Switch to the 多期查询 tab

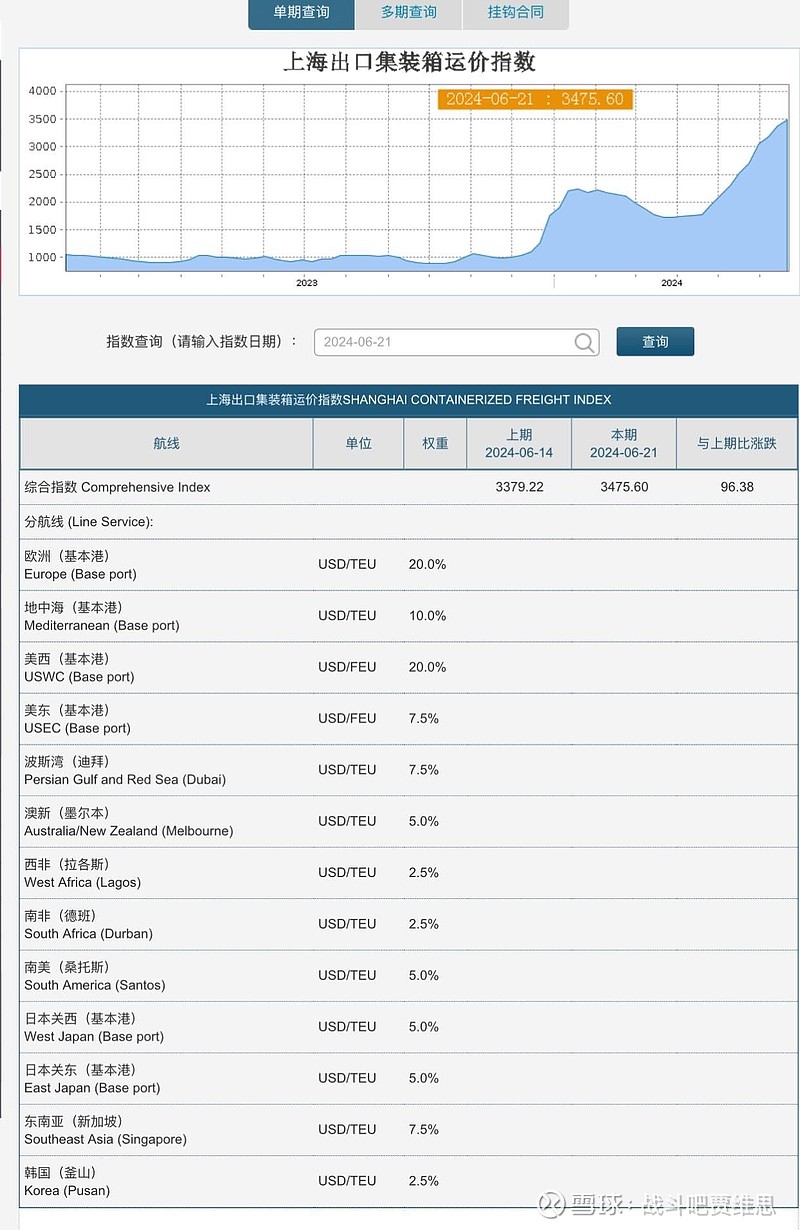pos(408,14)
